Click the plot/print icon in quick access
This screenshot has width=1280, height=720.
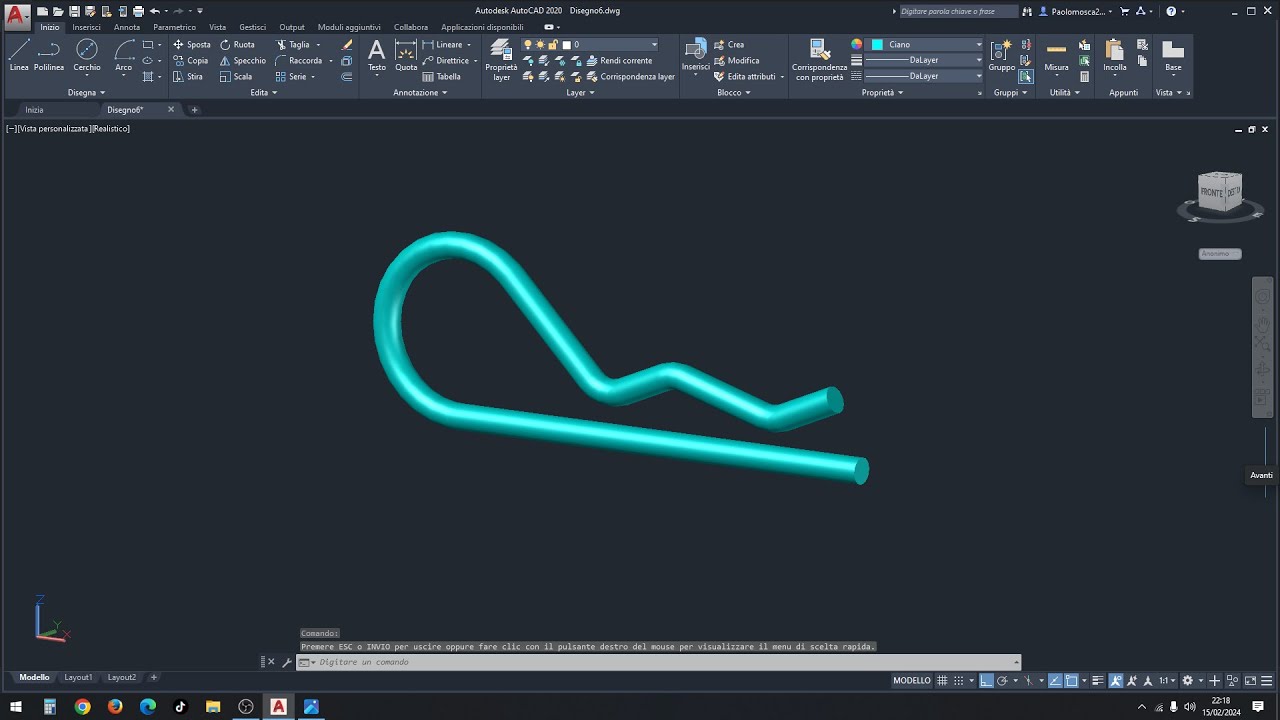[x=138, y=11]
